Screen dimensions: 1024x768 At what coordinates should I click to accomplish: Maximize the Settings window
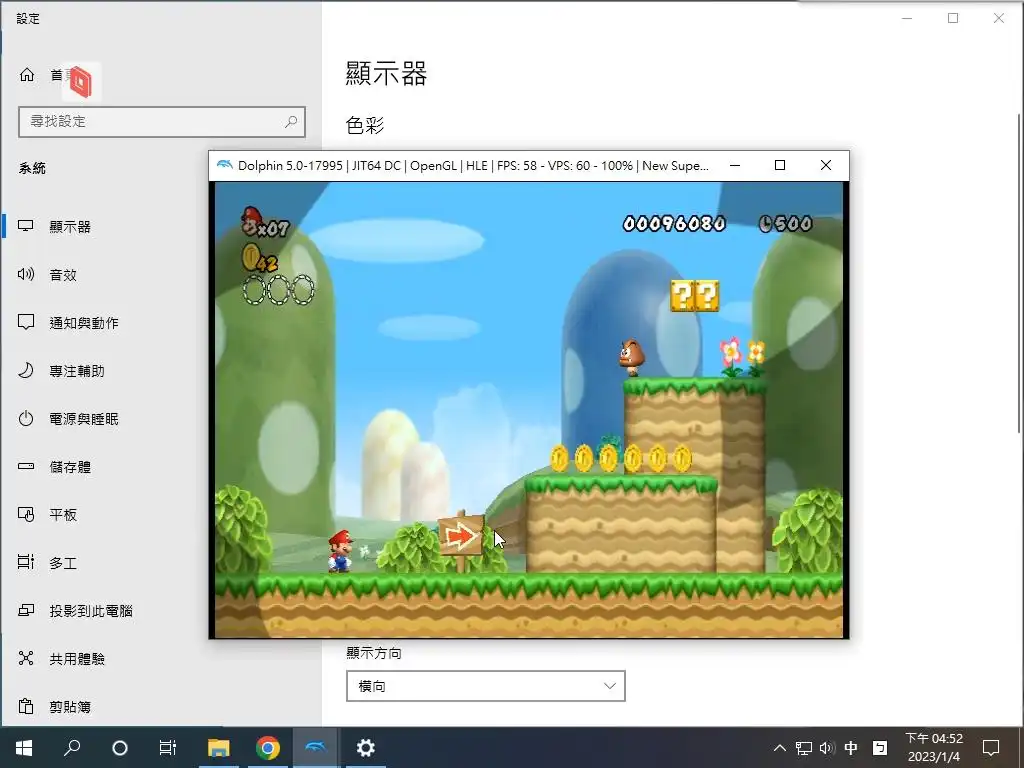[x=953, y=18]
